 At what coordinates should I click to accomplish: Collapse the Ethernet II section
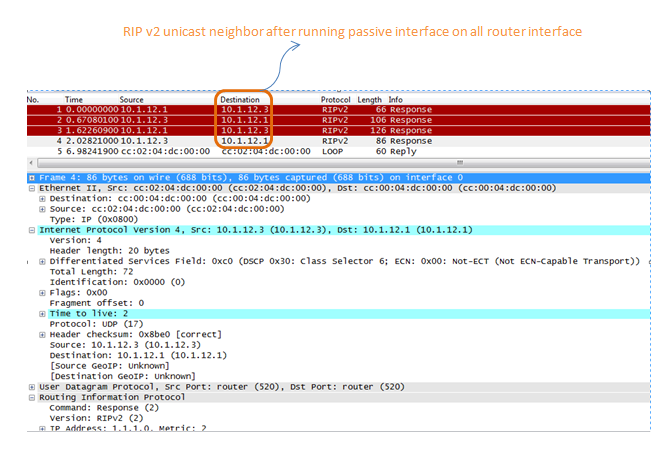[x=32, y=188]
